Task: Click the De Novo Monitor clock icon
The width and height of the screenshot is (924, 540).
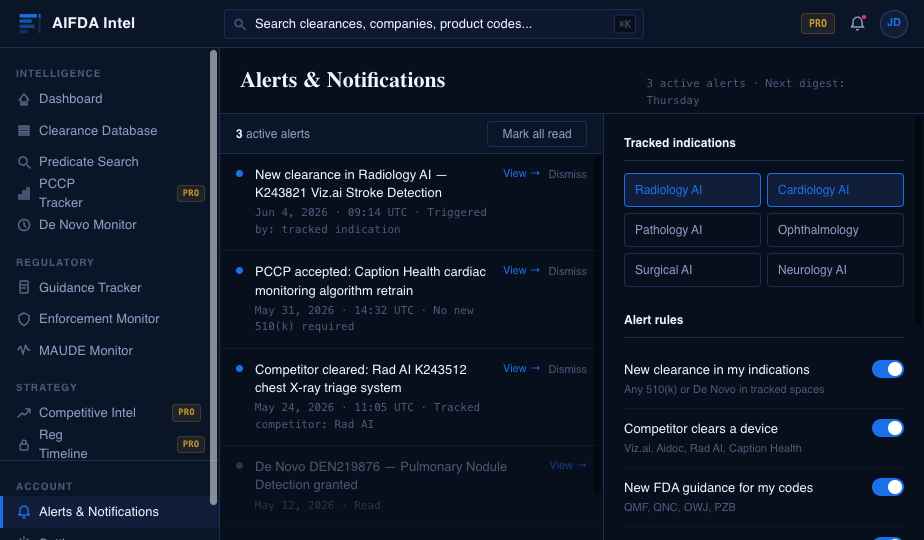Action: coord(24,225)
